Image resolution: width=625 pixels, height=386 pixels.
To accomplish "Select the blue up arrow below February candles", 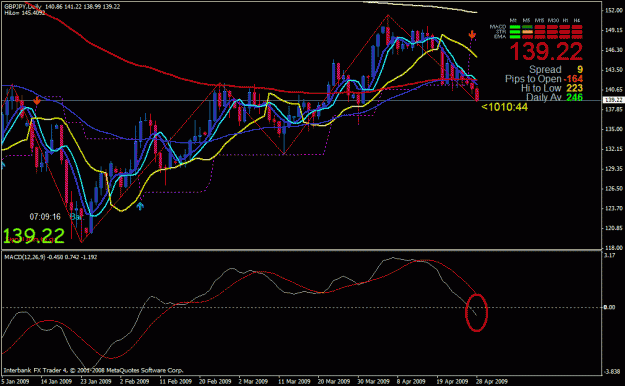I will (140, 206).
